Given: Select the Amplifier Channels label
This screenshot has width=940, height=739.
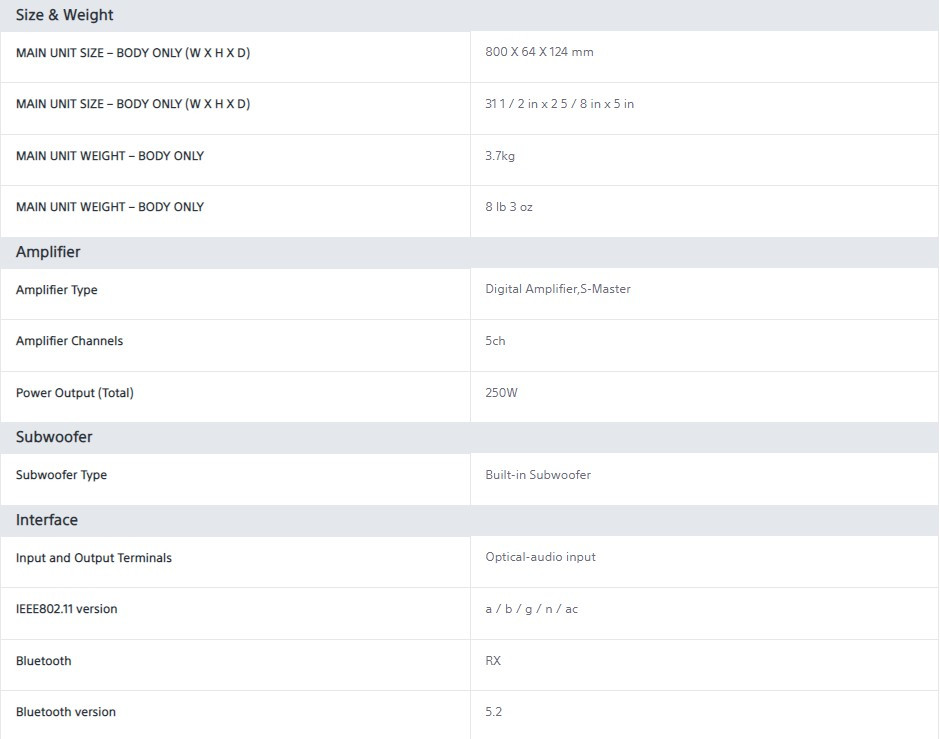Looking at the screenshot, I should coord(69,341).
